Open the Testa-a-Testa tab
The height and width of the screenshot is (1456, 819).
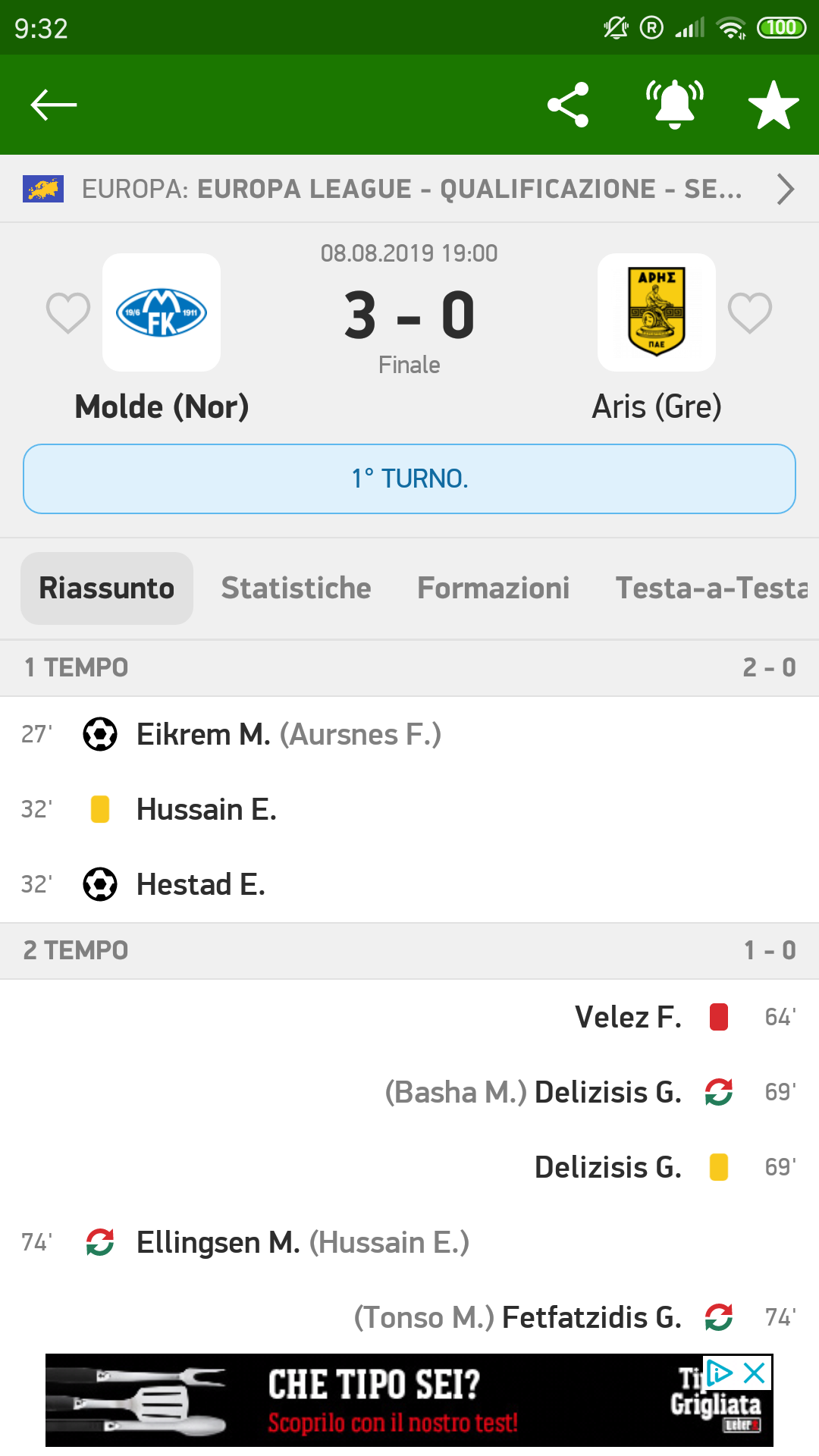tap(711, 588)
